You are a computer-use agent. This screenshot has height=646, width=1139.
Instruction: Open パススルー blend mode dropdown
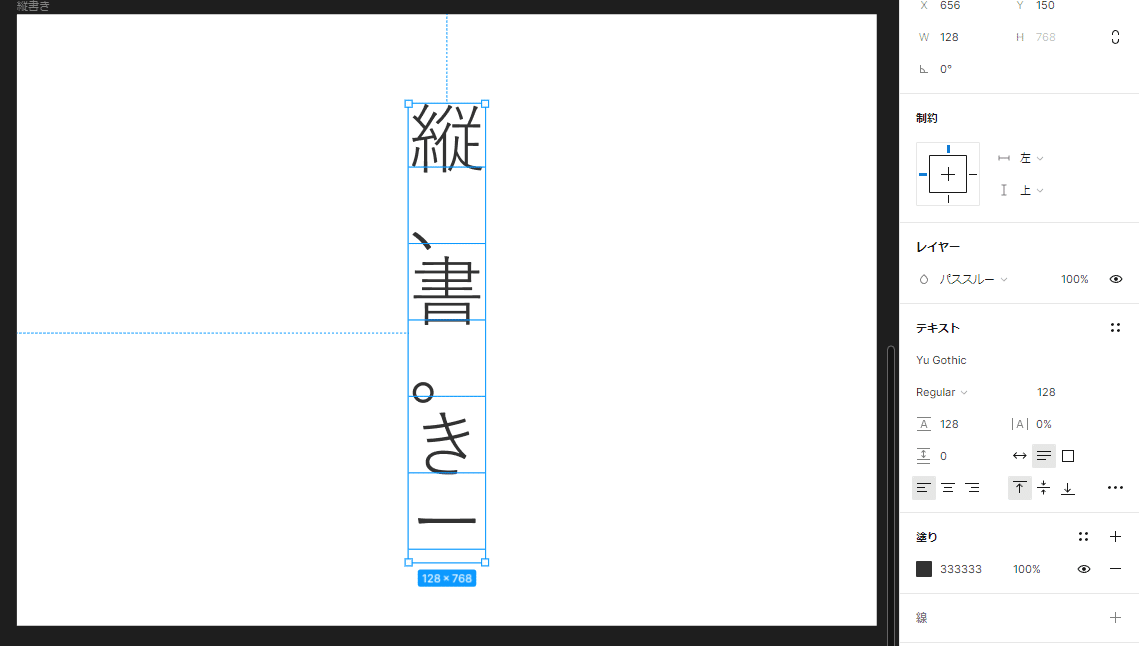[973, 279]
